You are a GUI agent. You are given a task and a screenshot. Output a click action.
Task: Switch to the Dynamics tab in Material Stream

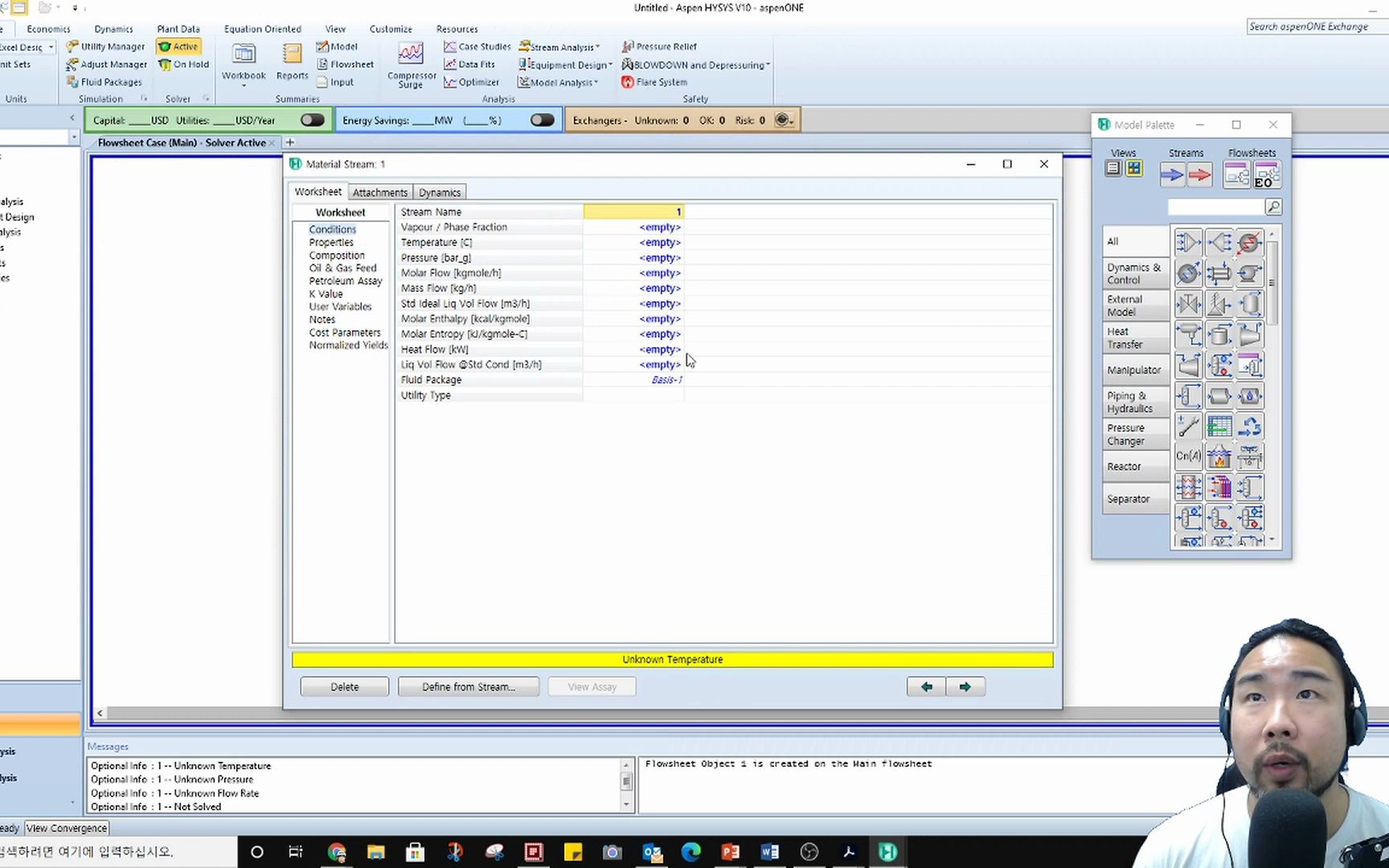440,193
